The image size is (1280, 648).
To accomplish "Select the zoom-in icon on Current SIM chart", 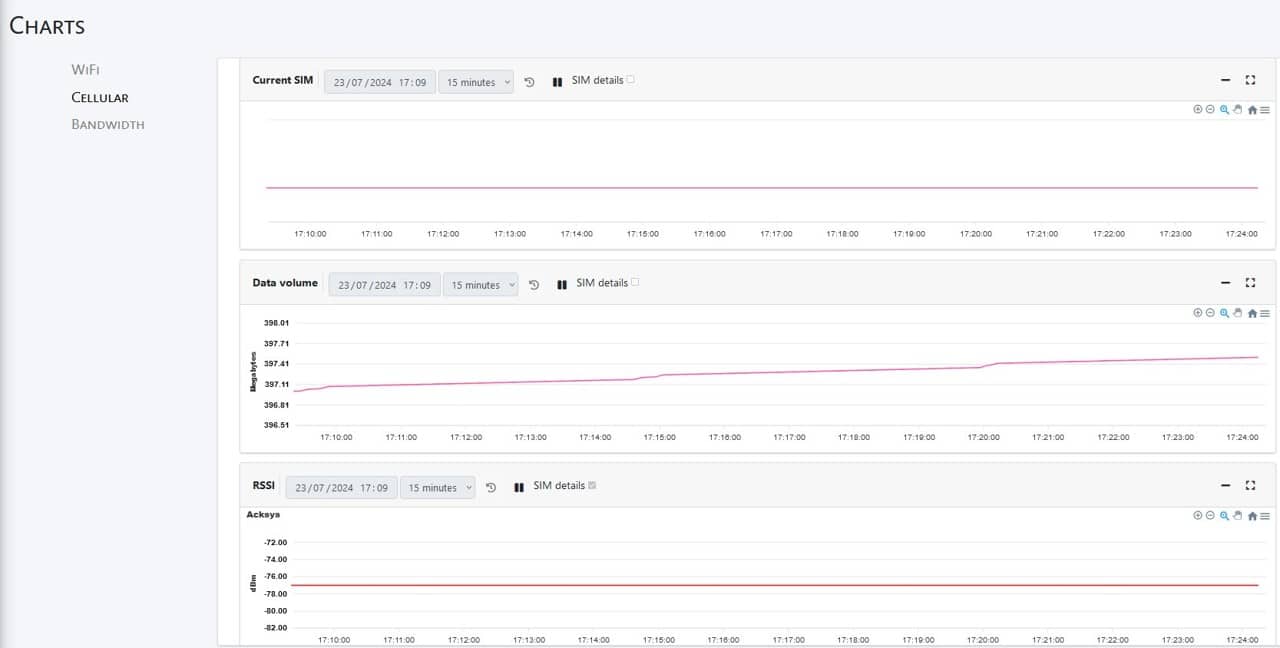I will [x=1197, y=109].
